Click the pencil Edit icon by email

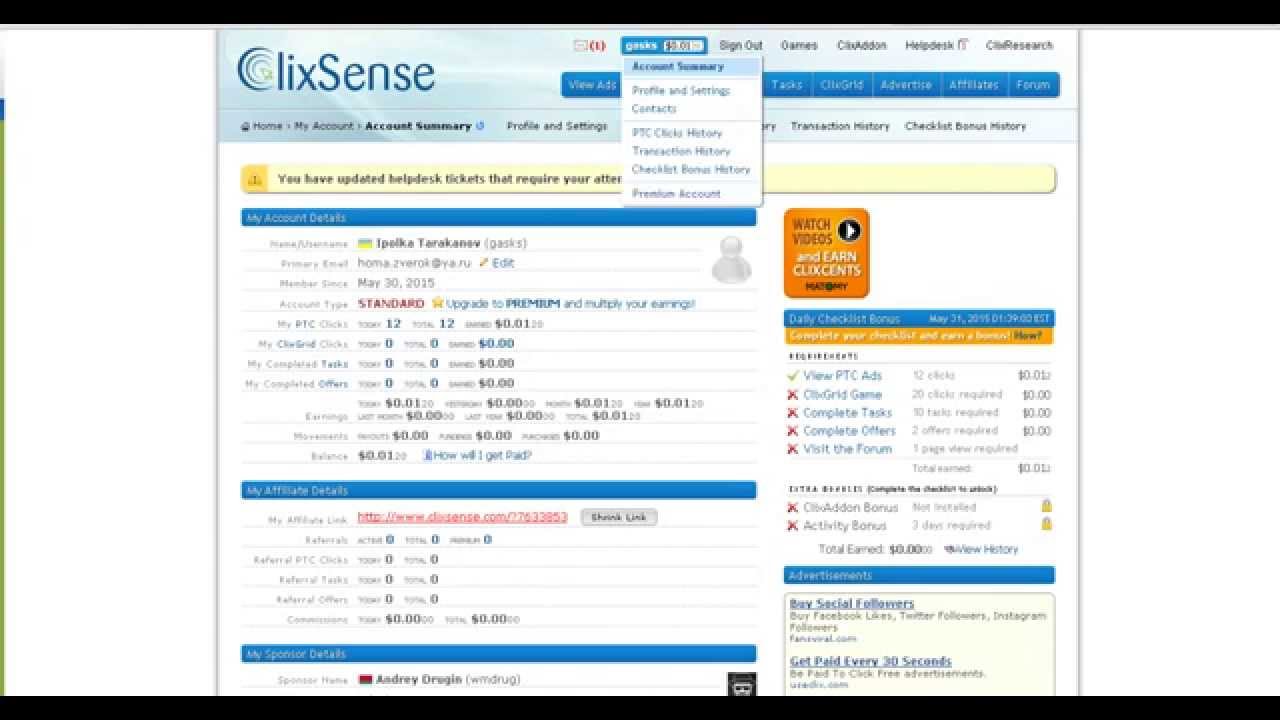(484, 263)
